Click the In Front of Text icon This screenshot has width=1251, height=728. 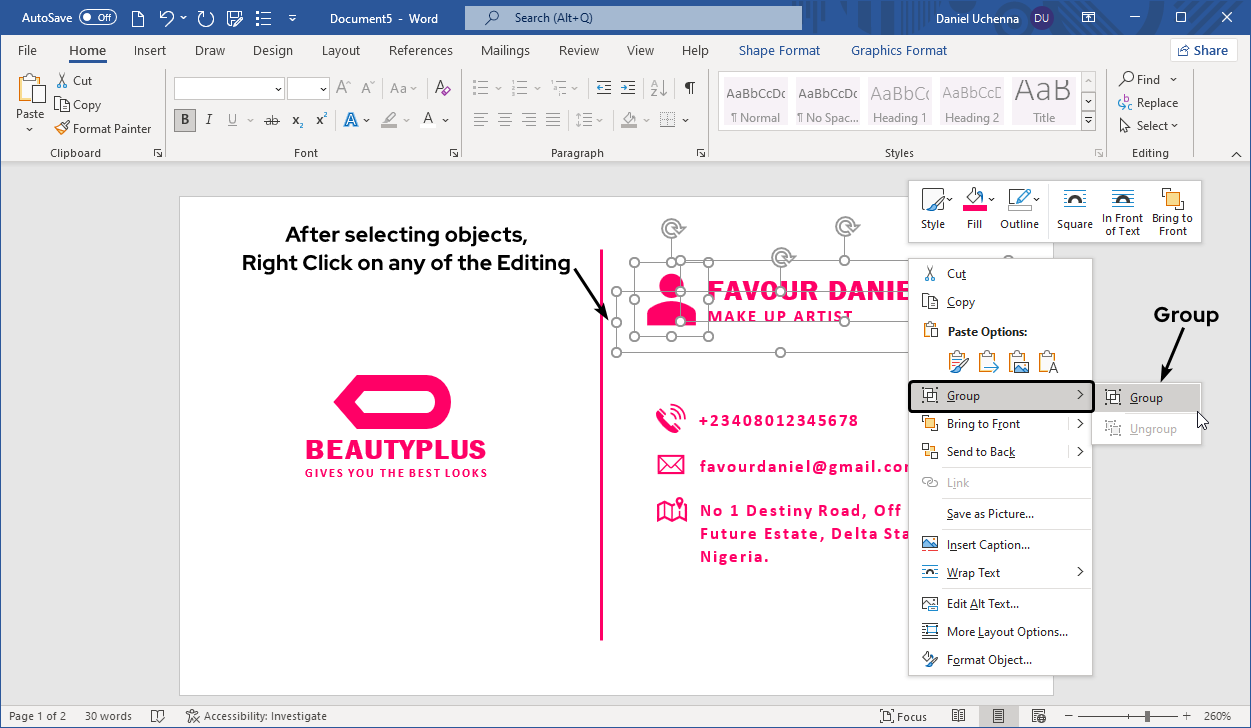[1122, 212]
